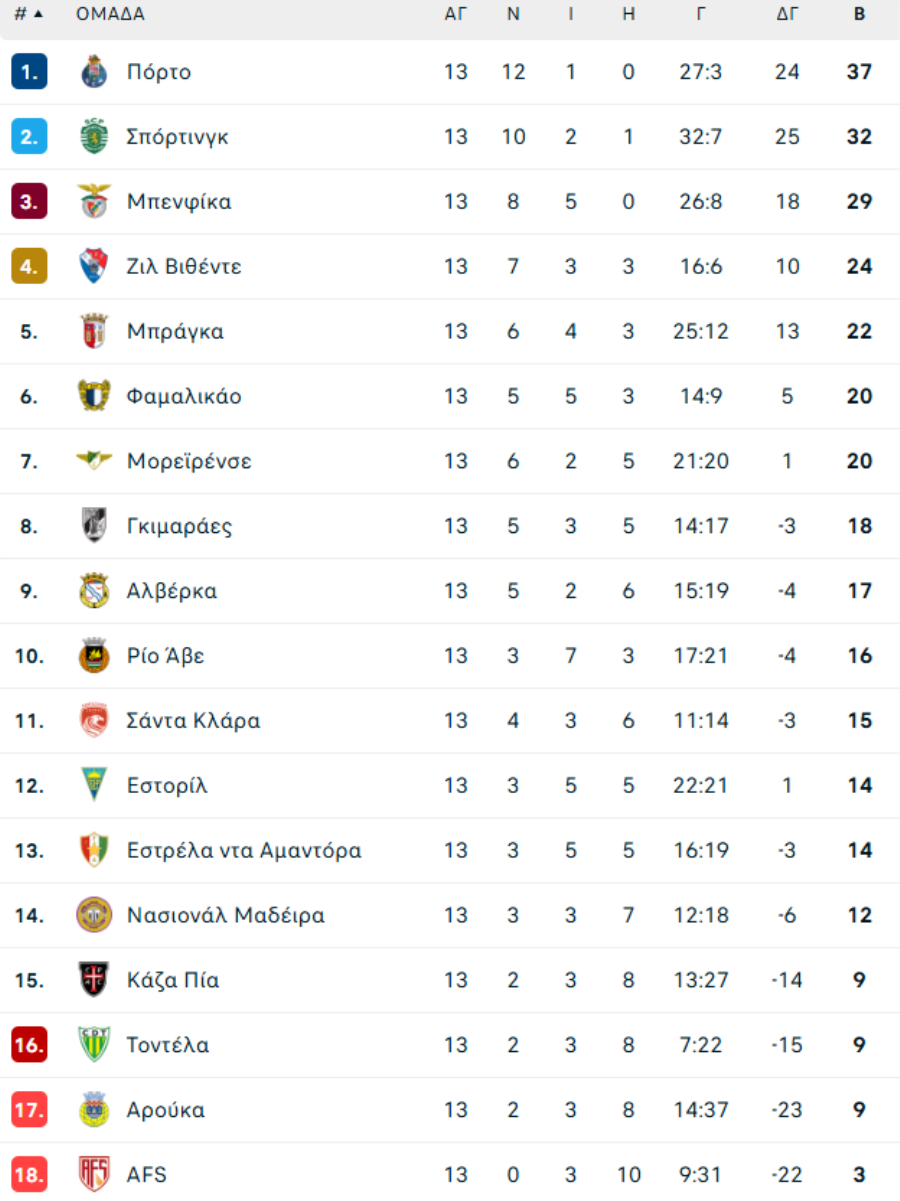Click the Braga club crest icon

click(x=94, y=332)
